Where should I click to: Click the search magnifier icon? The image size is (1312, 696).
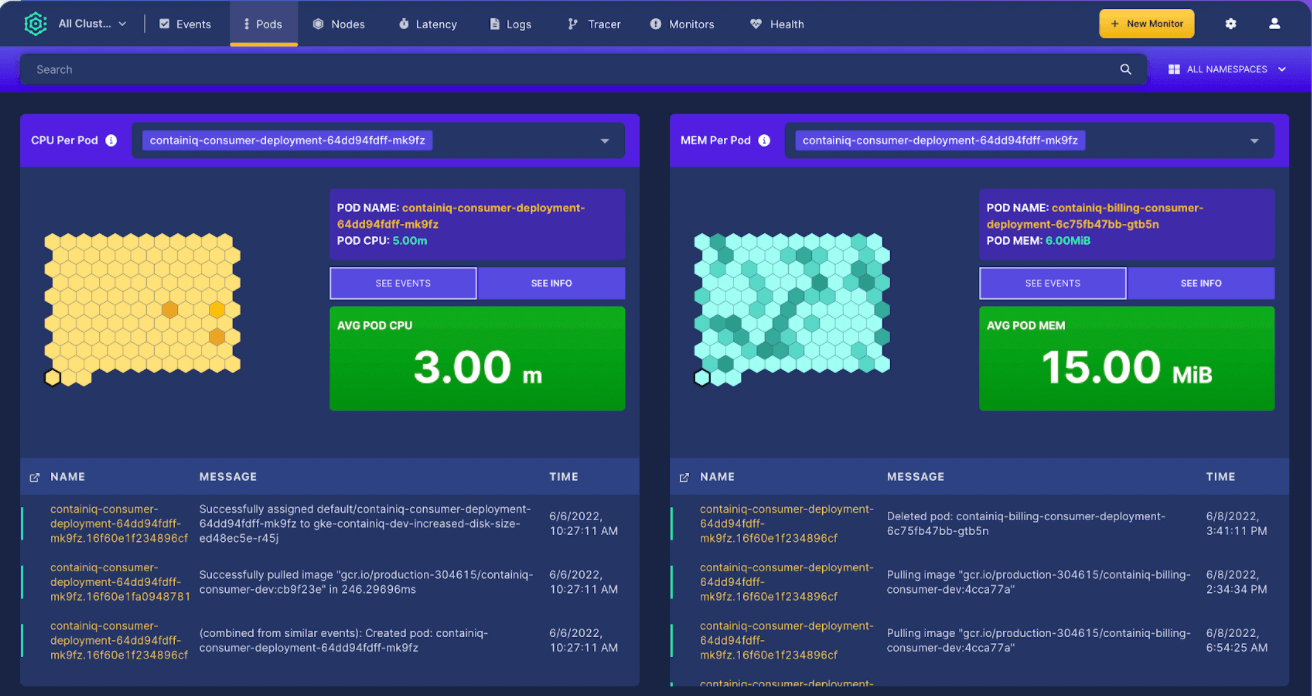(x=1125, y=69)
